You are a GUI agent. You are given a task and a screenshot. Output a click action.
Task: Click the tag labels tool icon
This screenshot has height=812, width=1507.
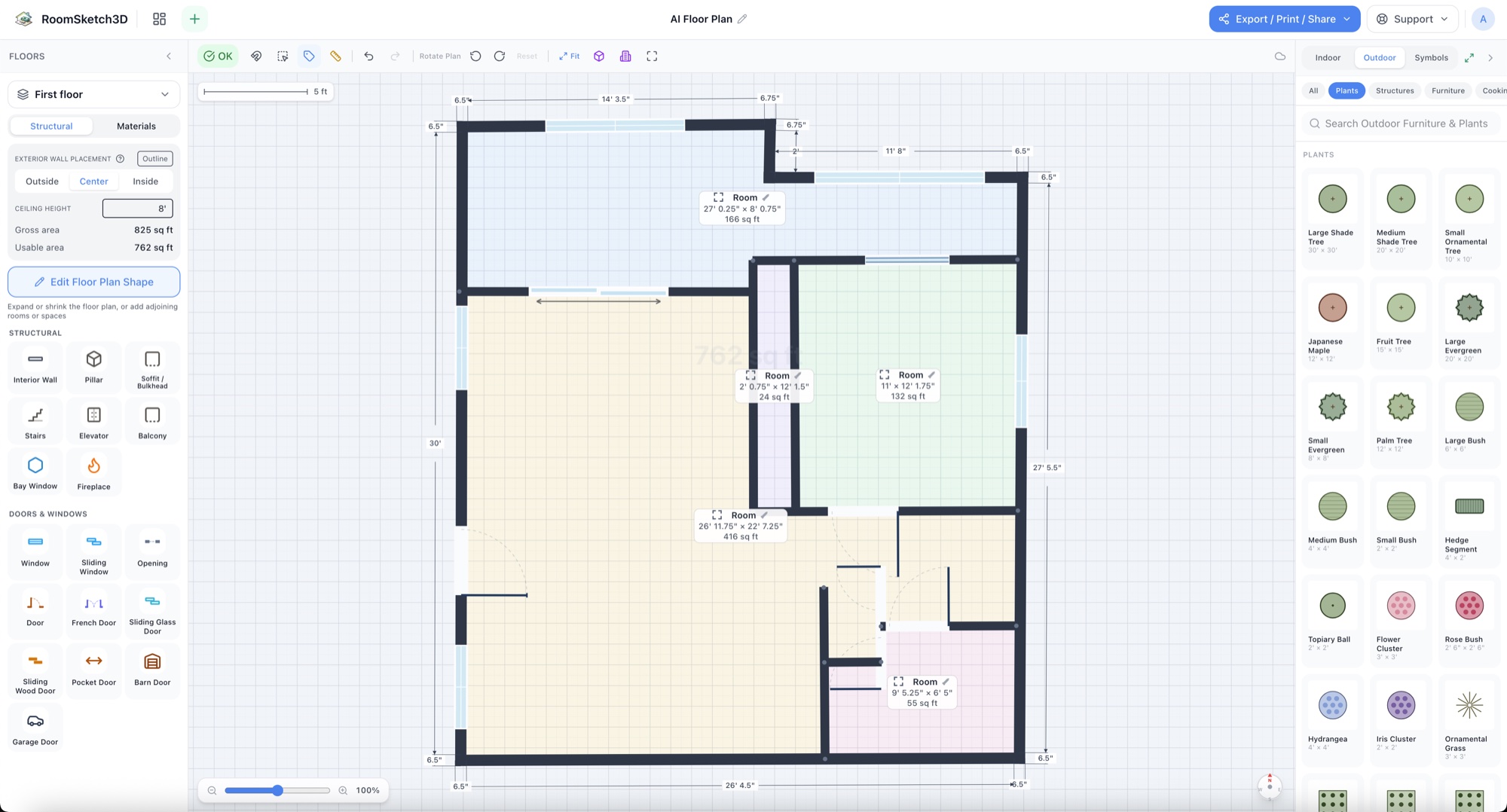[309, 56]
